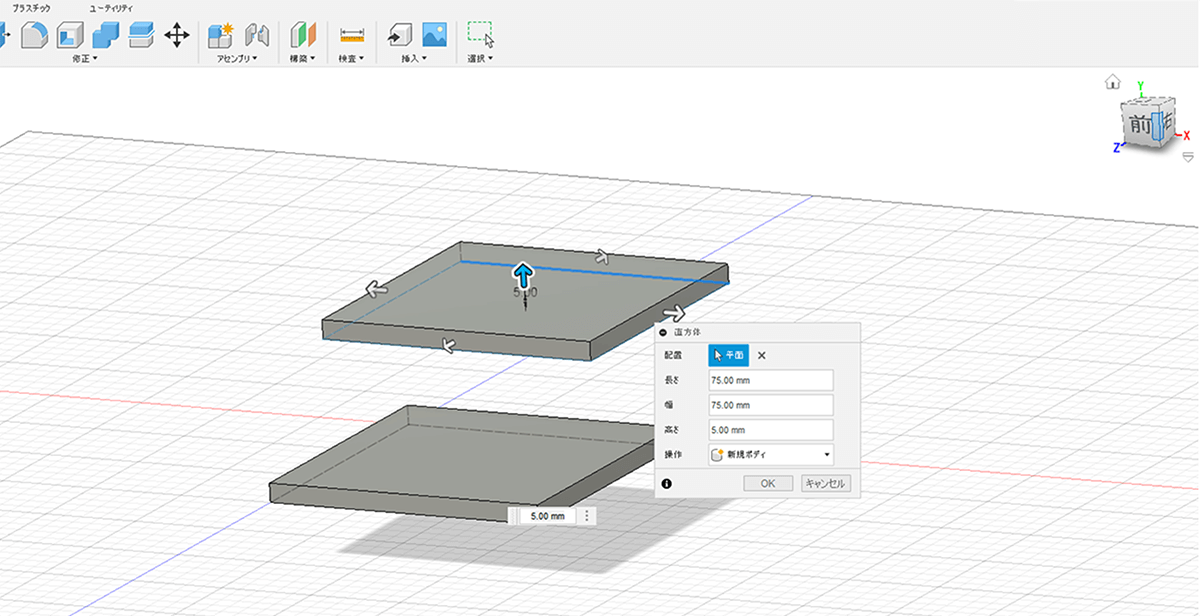This screenshot has width=1200, height=616.
Task: Click the Offset Plane construct icon
Action: pos(302,36)
